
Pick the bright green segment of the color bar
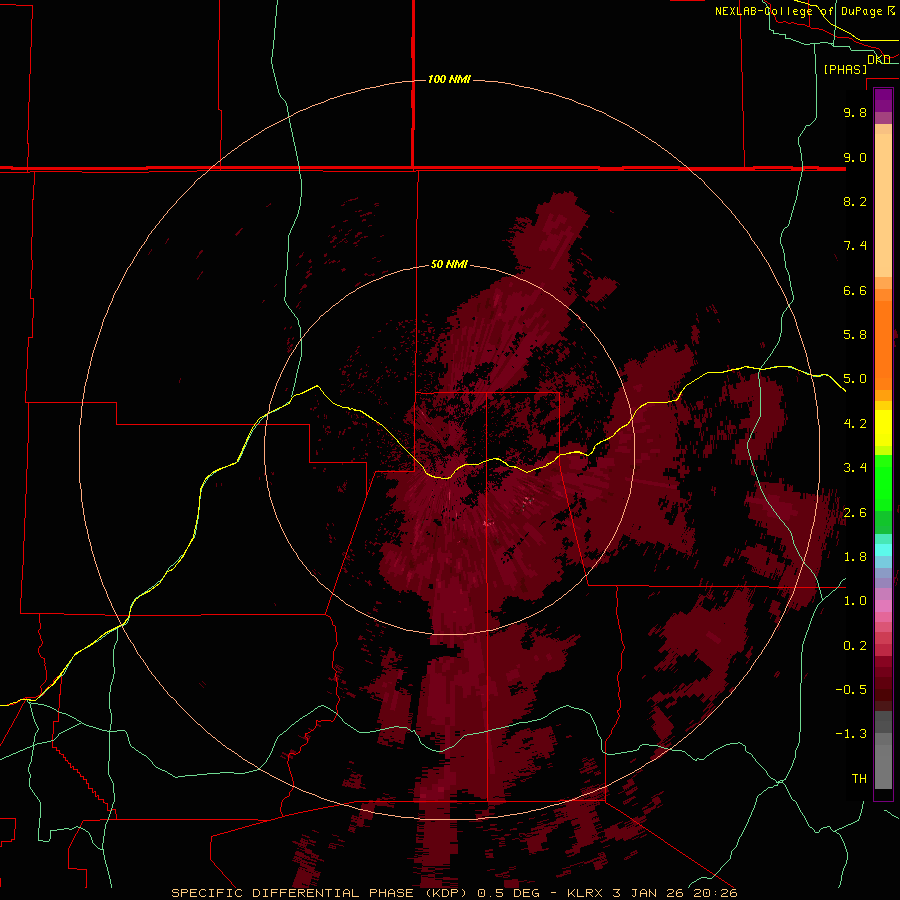tap(883, 488)
